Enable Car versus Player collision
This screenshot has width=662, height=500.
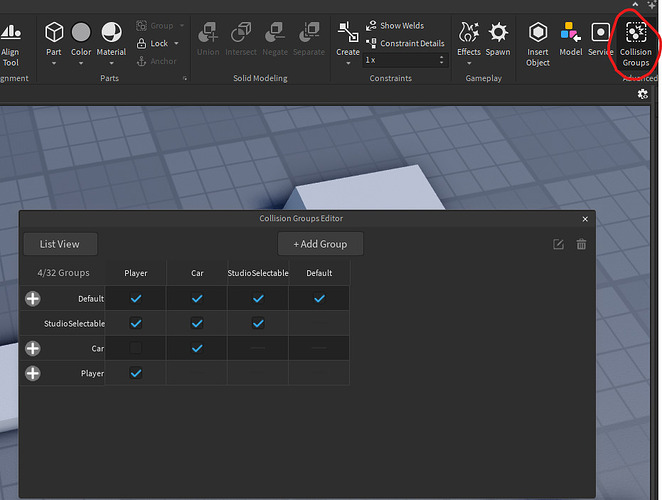point(136,348)
